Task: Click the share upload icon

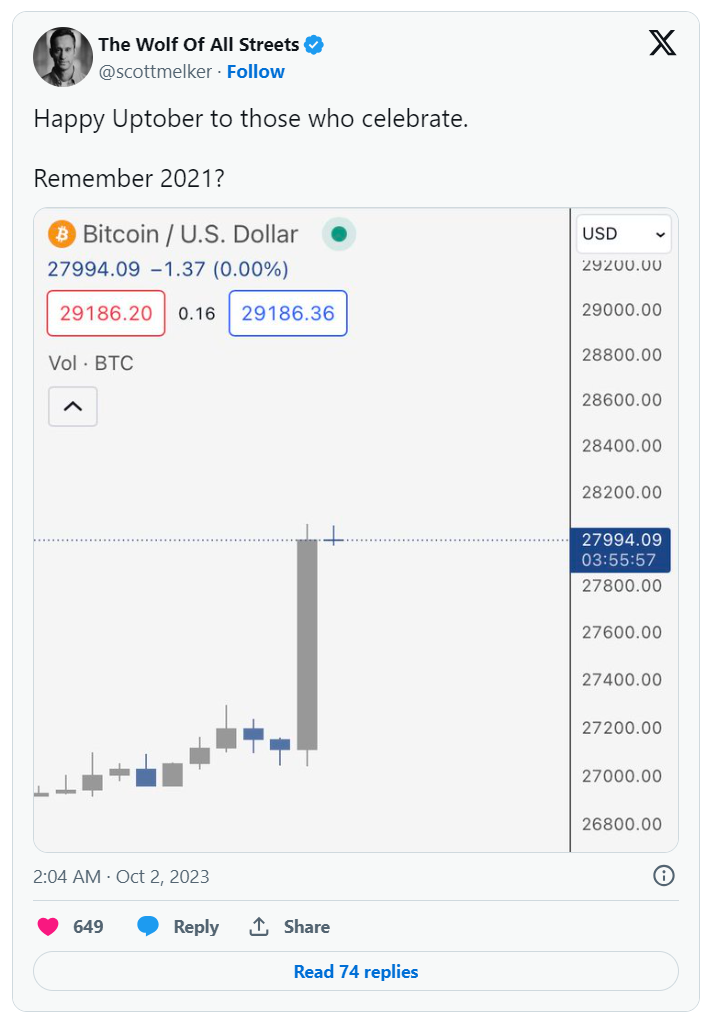Action: [x=259, y=926]
